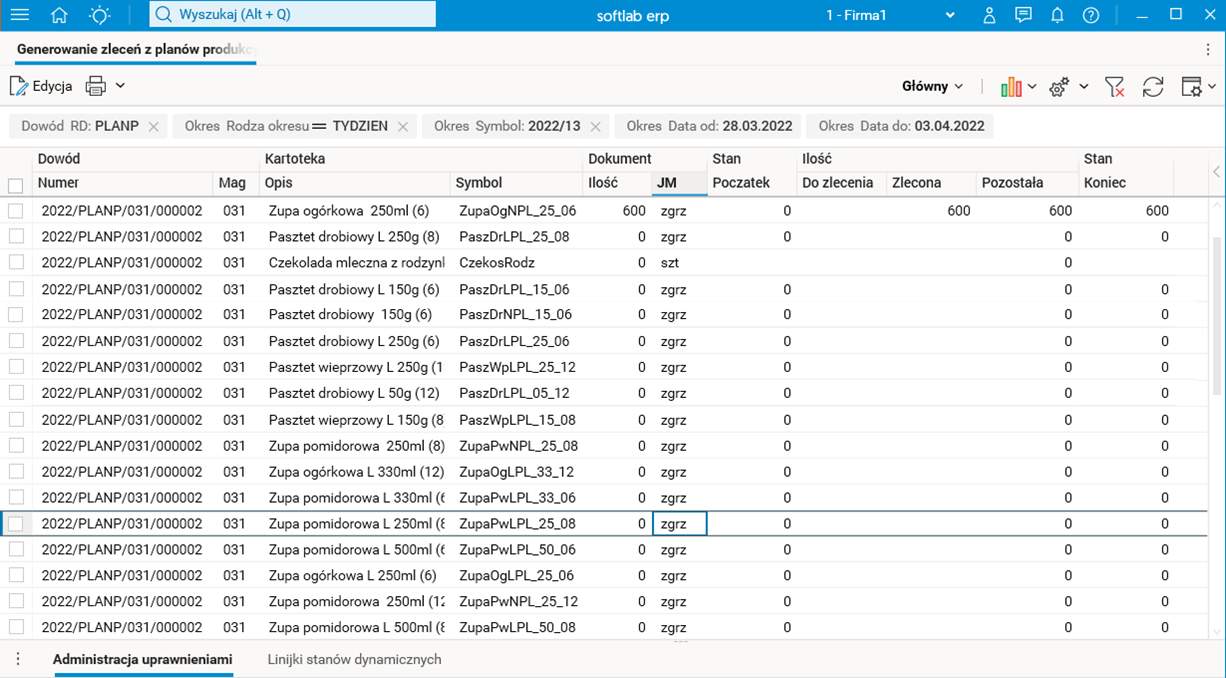Expand the Główny view dropdown
The image size is (1226, 678).
tap(932, 87)
